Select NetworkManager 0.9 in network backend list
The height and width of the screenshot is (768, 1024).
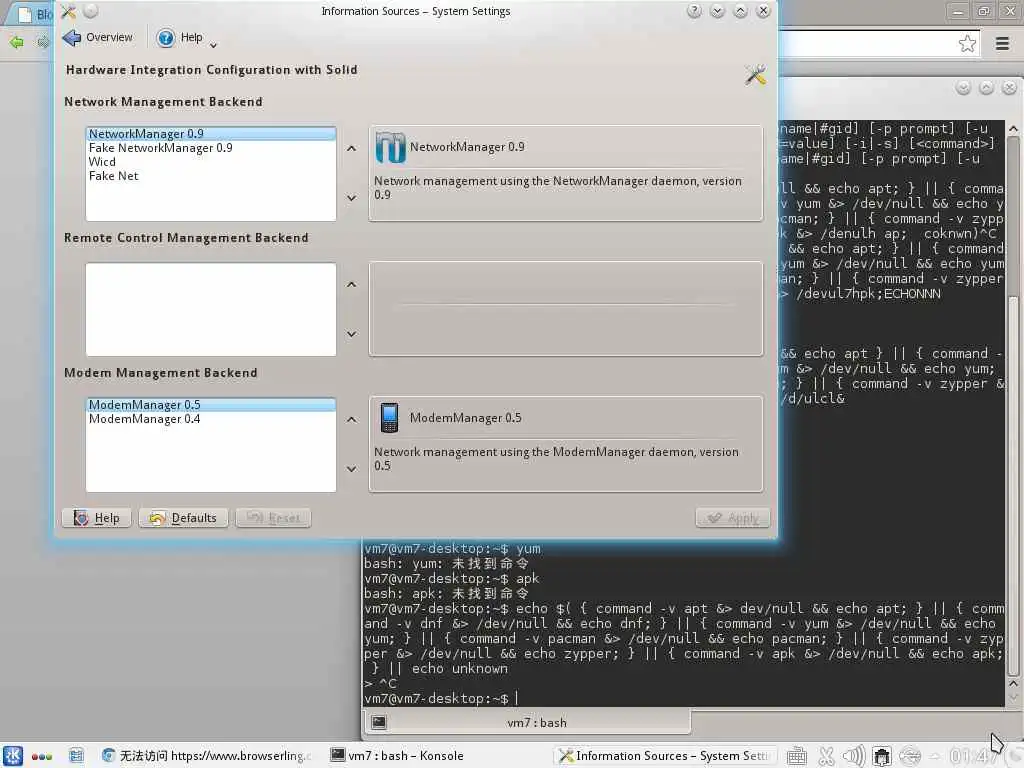(211, 133)
